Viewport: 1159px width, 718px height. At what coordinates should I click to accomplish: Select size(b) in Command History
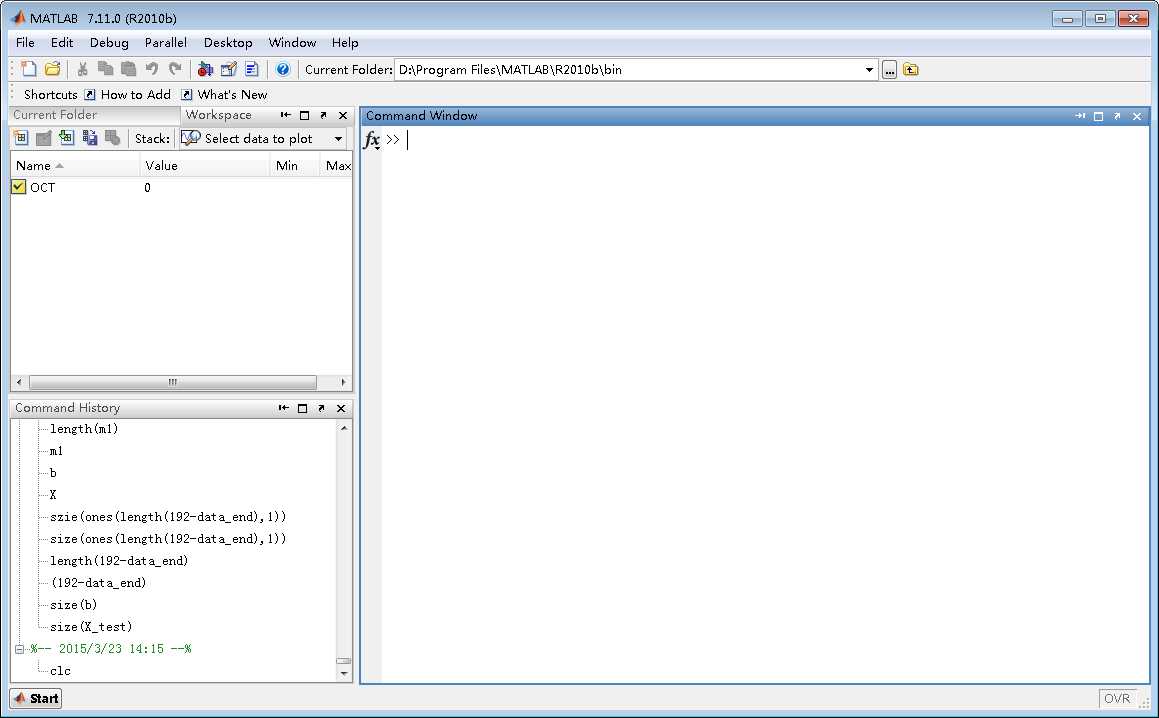pyautogui.click(x=73, y=605)
